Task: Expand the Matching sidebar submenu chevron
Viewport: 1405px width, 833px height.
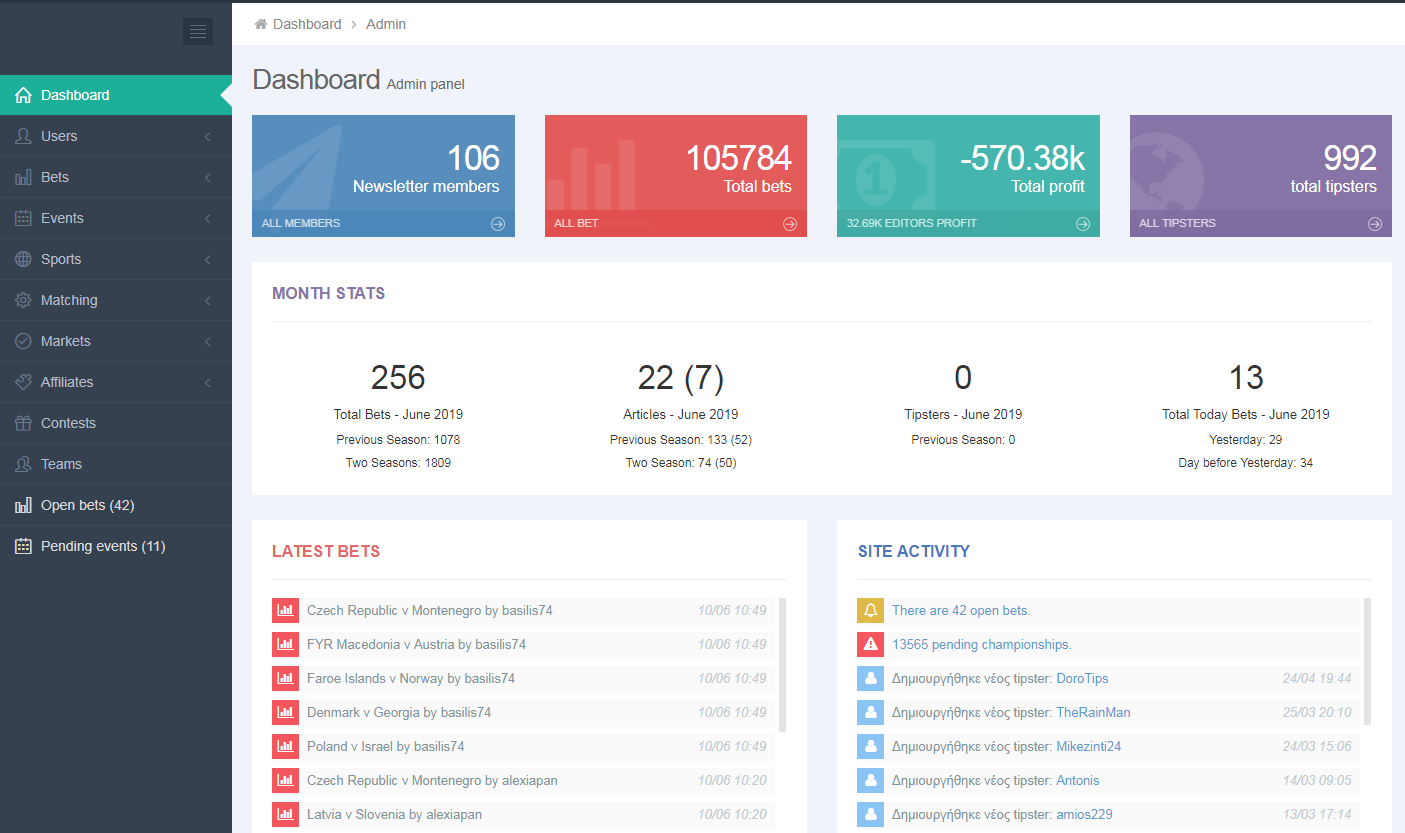Action: tap(207, 300)
